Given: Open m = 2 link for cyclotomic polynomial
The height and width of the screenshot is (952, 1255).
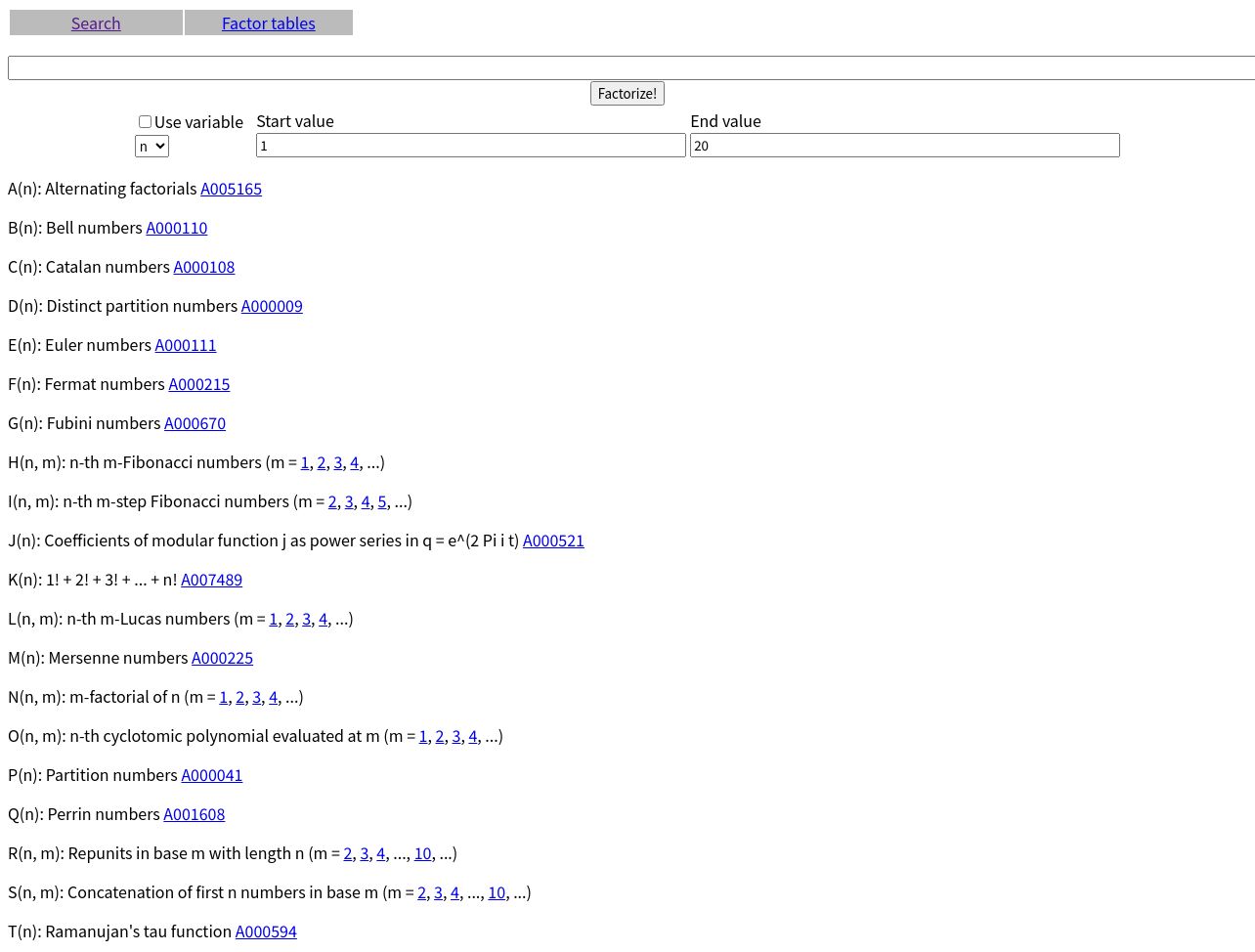Looking at the screenshot, I should pyautogui.click(x=440, y=736).
